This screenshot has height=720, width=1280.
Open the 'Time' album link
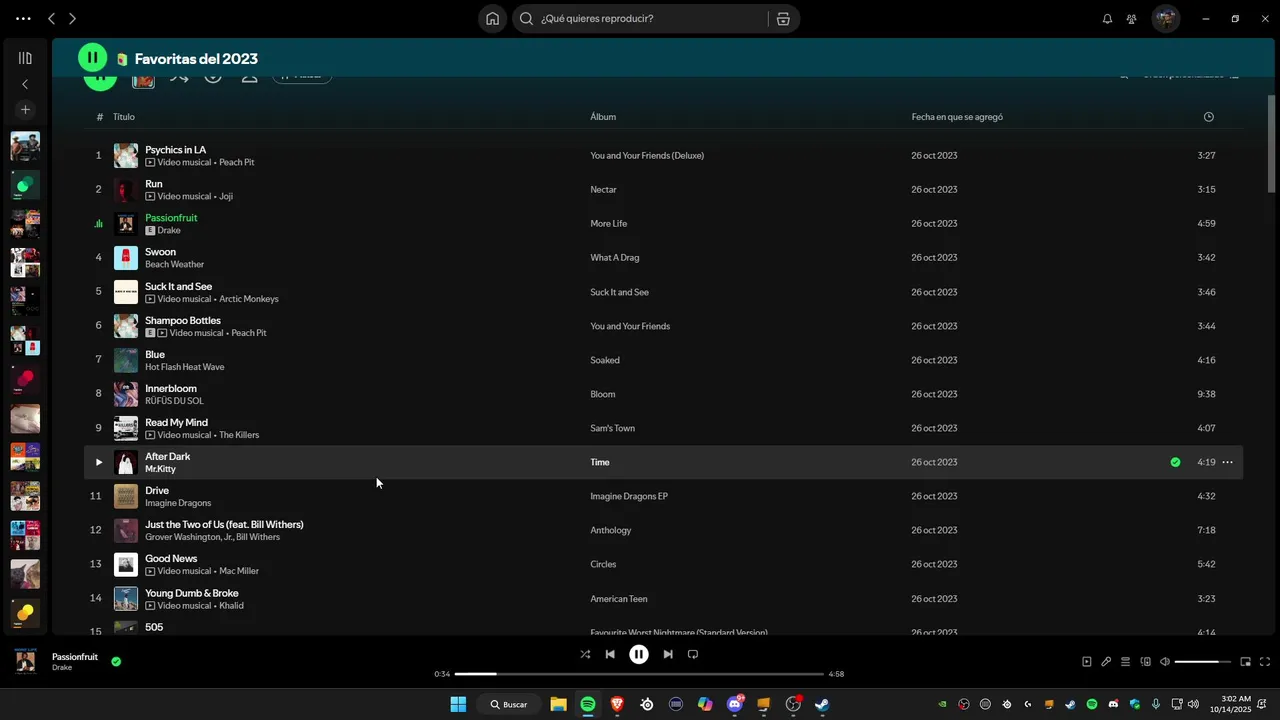(x=600, y=462)
